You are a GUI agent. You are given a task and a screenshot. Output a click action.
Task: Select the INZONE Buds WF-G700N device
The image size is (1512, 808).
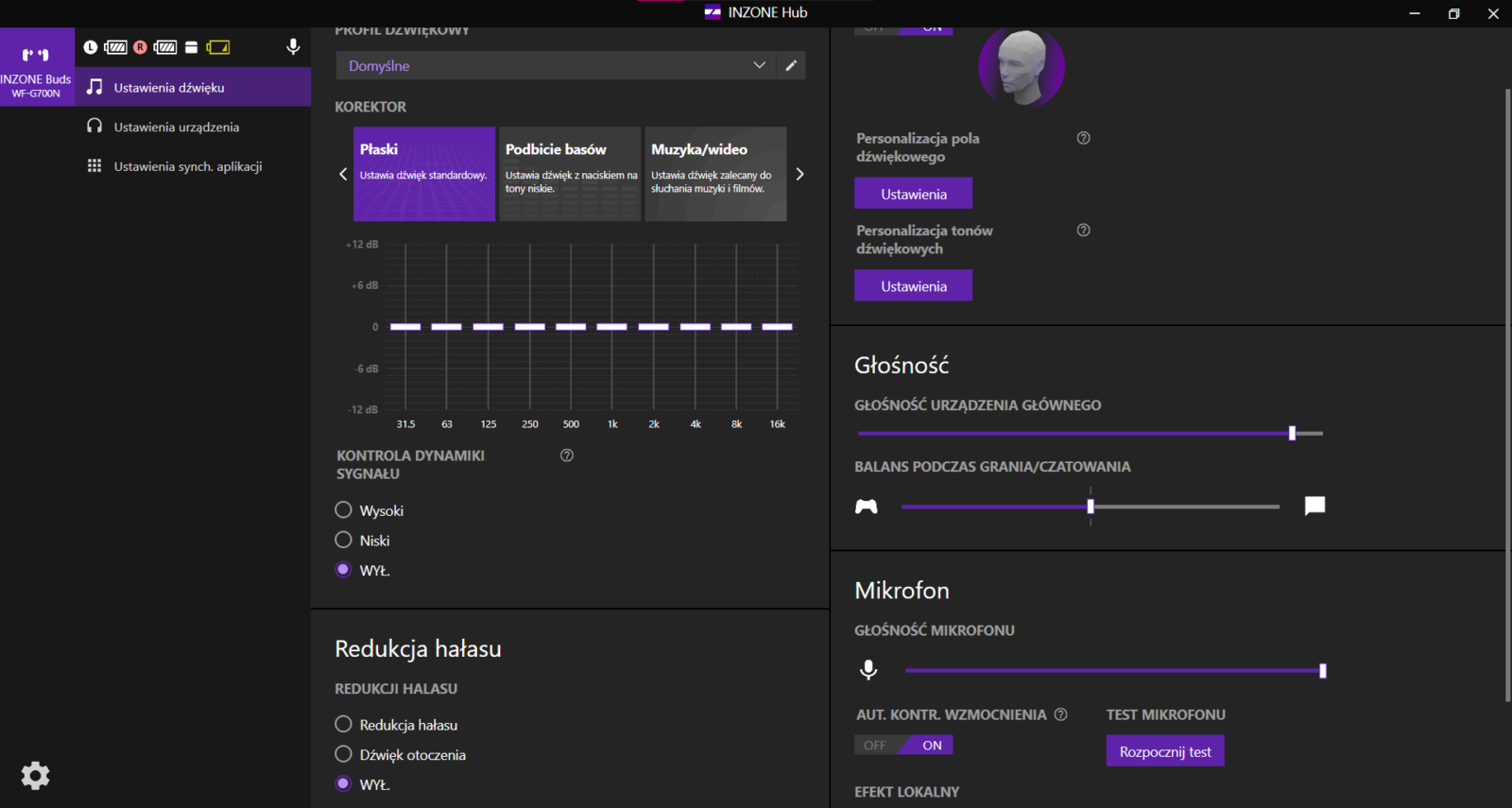[37, 67]
